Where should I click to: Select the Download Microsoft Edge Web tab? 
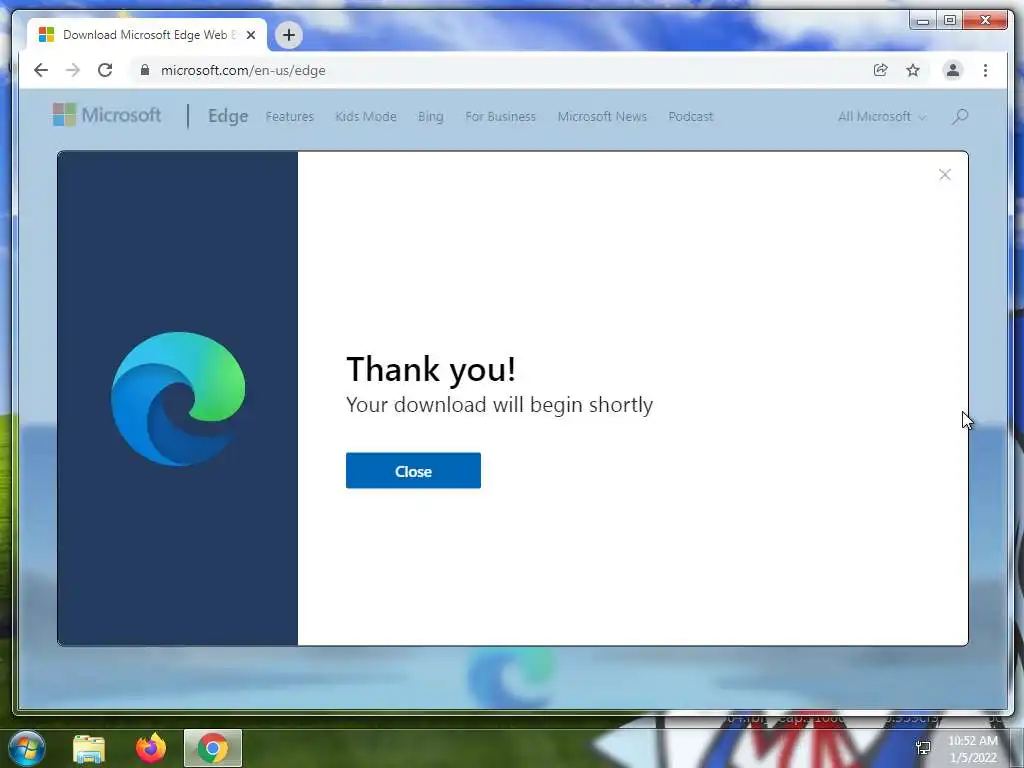[x=146, y=35]
